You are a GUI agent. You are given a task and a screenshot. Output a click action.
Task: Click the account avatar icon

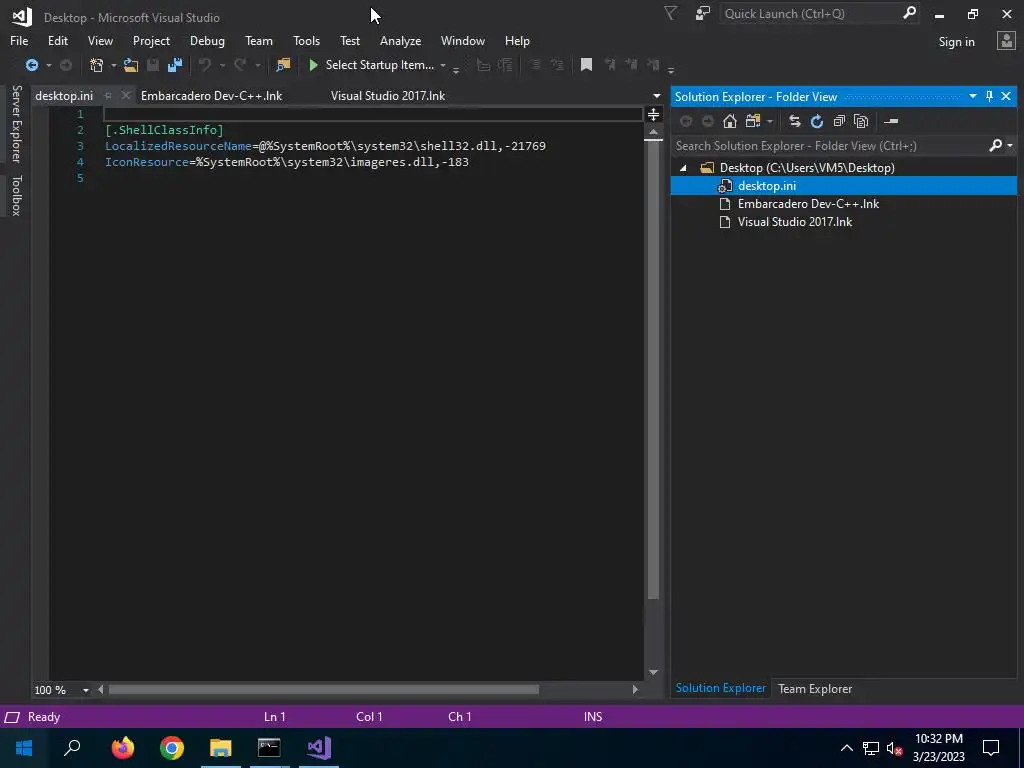pyautogui.click(x=1006, y=41)
